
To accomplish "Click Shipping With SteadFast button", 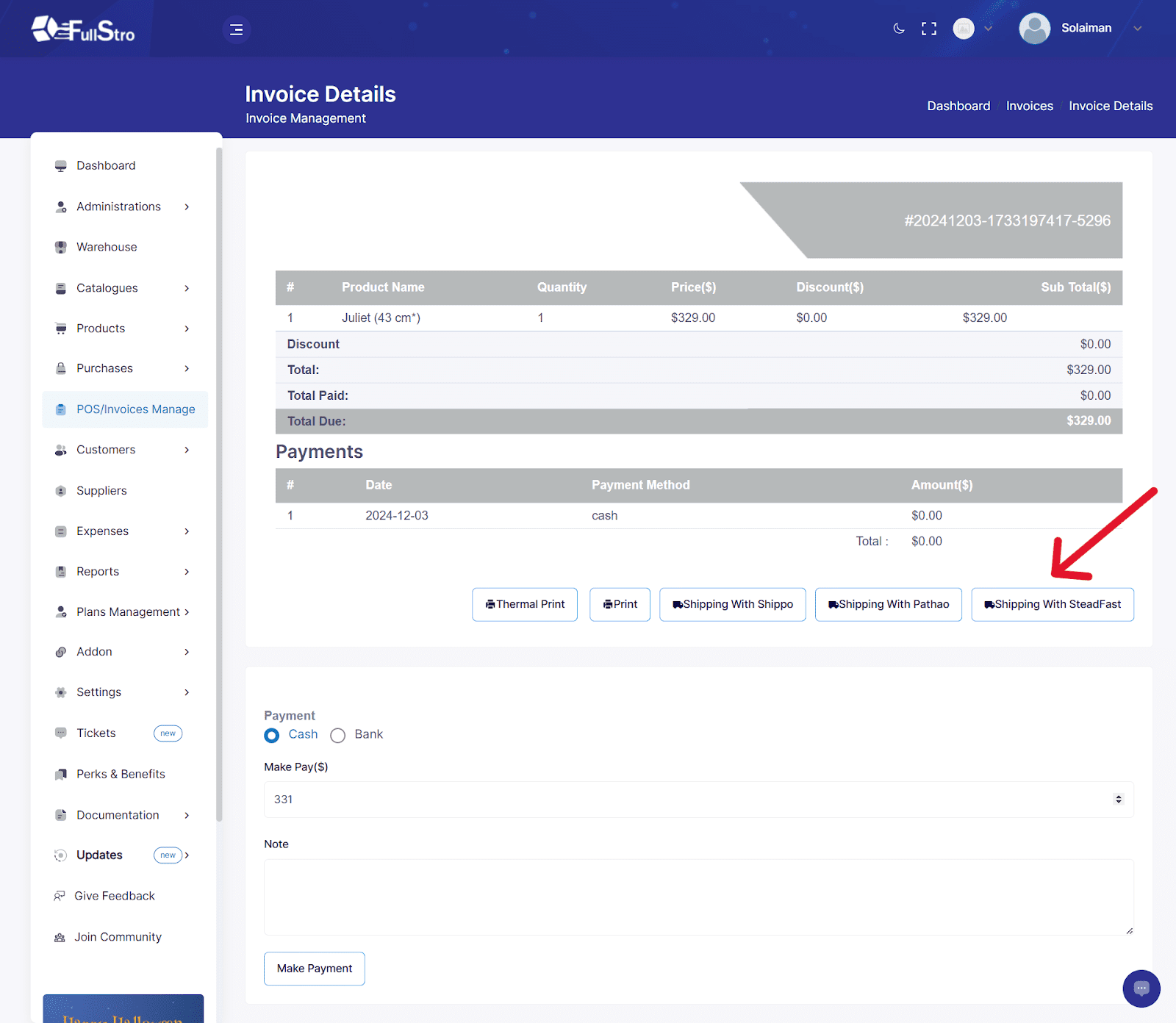I will coord(1053,604).
